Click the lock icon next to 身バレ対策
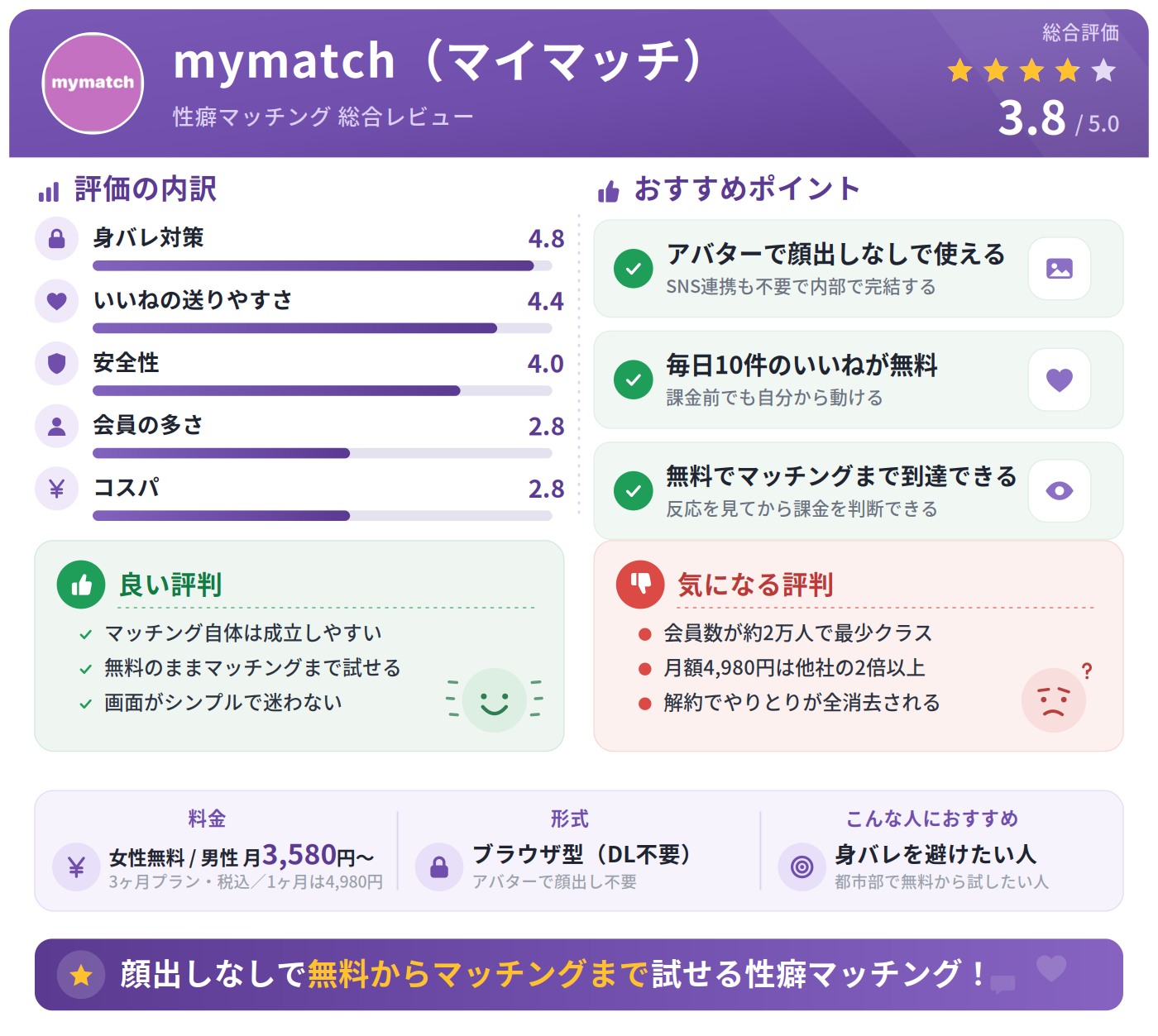This screenshot has height=1036, width=1158. (56, 239)
